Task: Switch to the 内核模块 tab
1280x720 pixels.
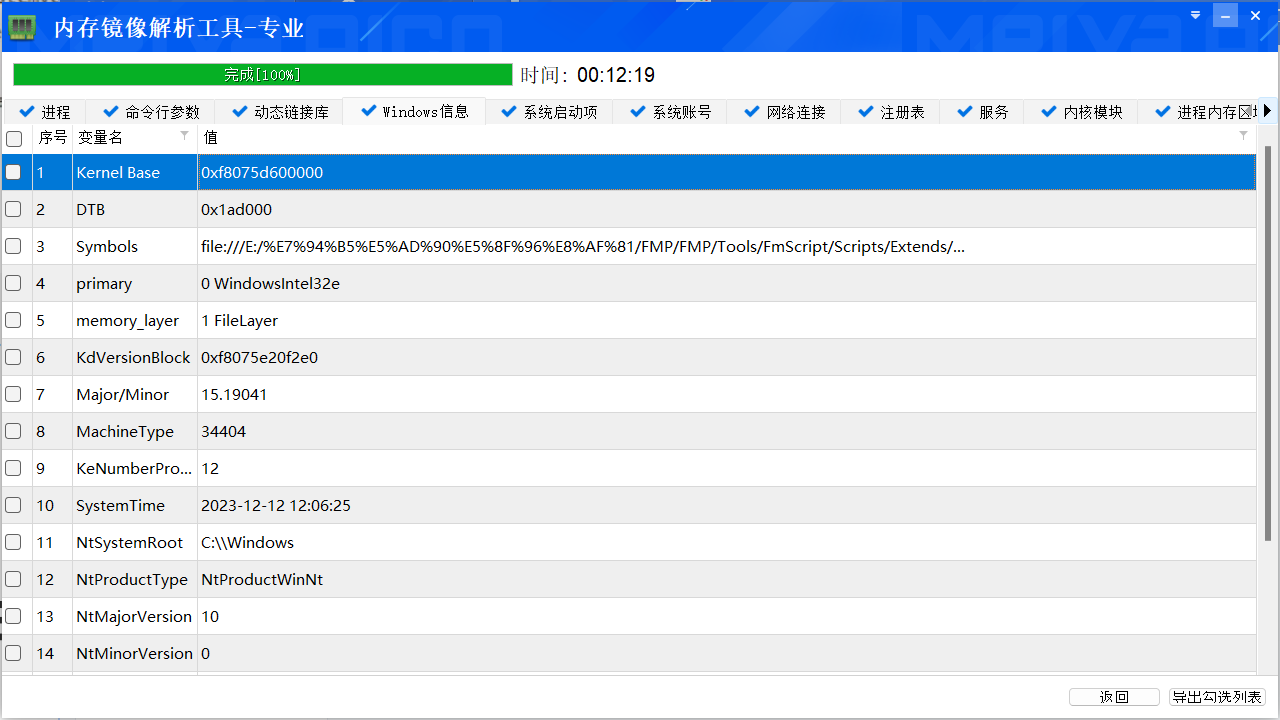Action: click(1080, 112)
